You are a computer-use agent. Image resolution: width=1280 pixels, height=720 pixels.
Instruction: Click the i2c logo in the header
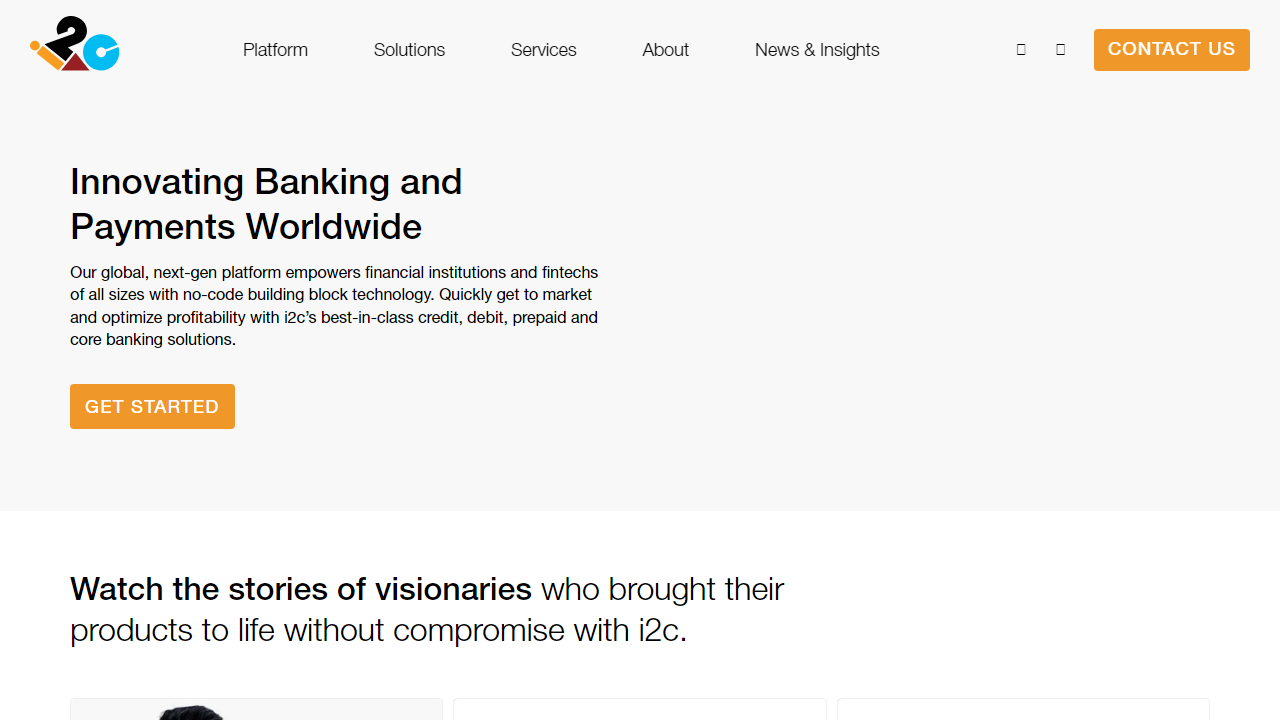tap(75, 45)
